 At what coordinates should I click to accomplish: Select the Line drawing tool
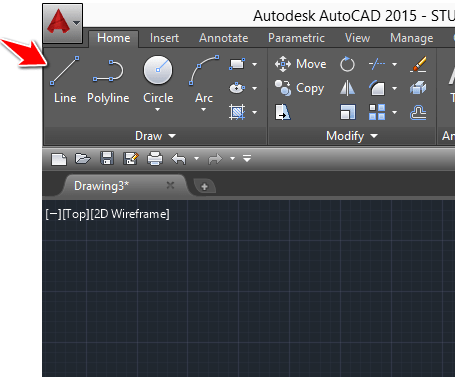click(65, 79)
